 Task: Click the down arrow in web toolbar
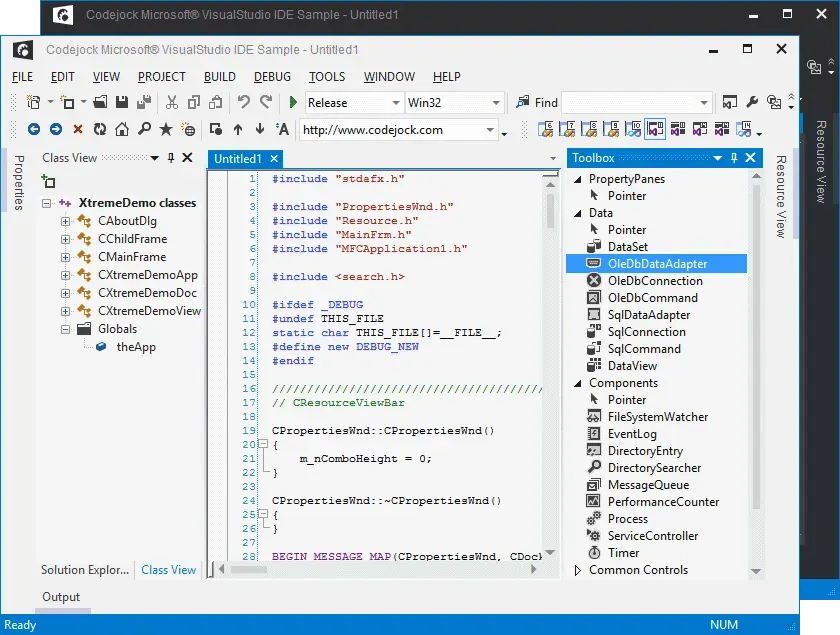pyautogui.click(x=260, y=129)
